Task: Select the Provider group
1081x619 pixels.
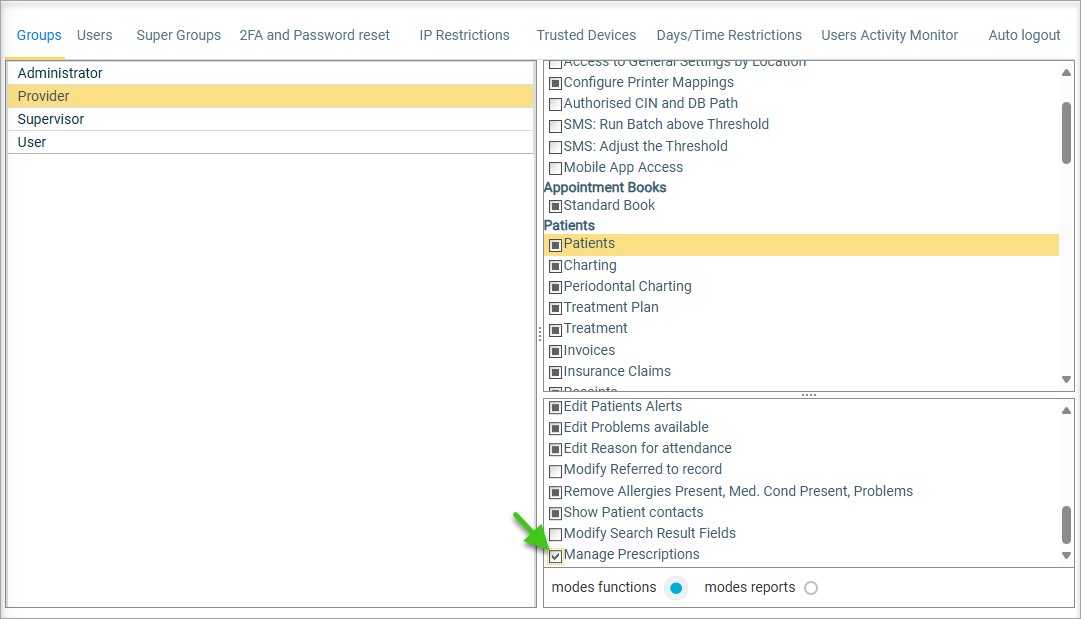Action: (x=270, y=96)
